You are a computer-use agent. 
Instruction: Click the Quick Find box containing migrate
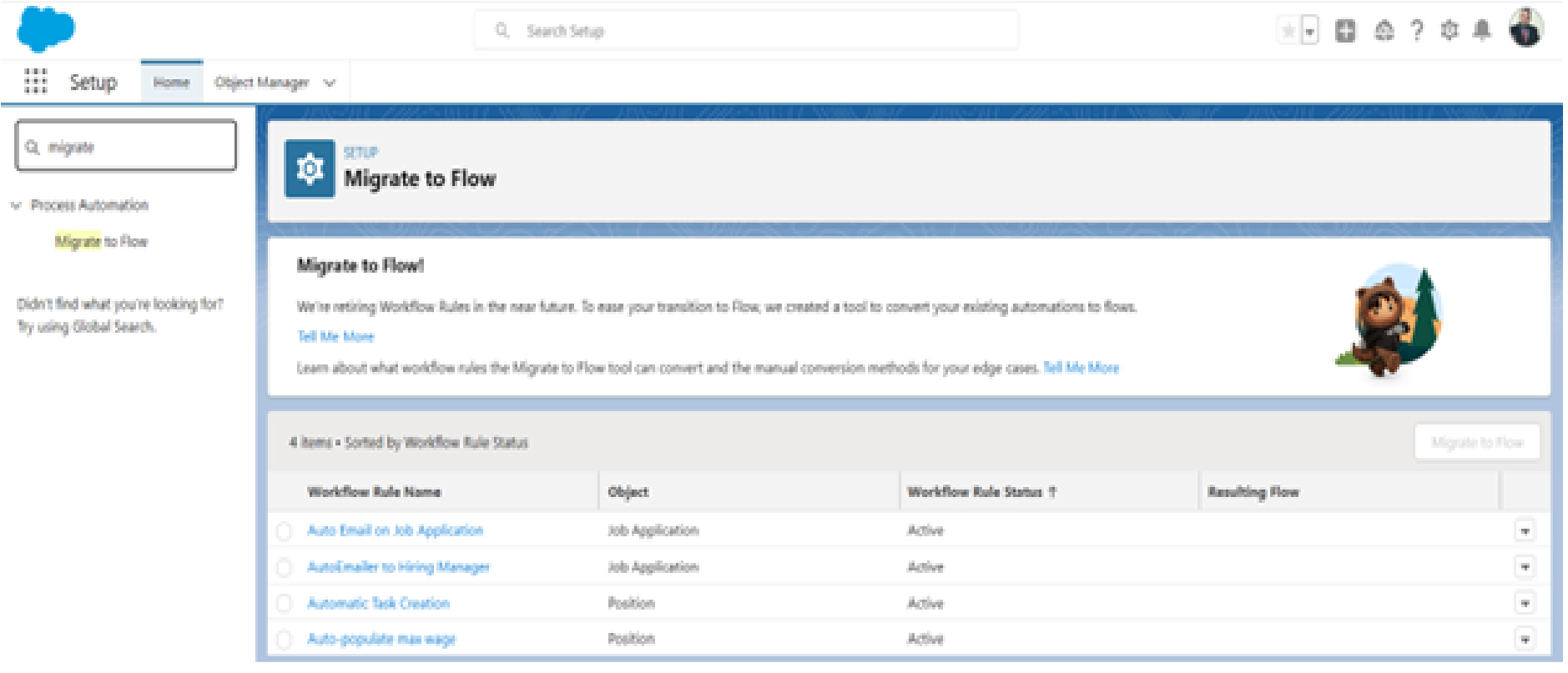(126, 146)
